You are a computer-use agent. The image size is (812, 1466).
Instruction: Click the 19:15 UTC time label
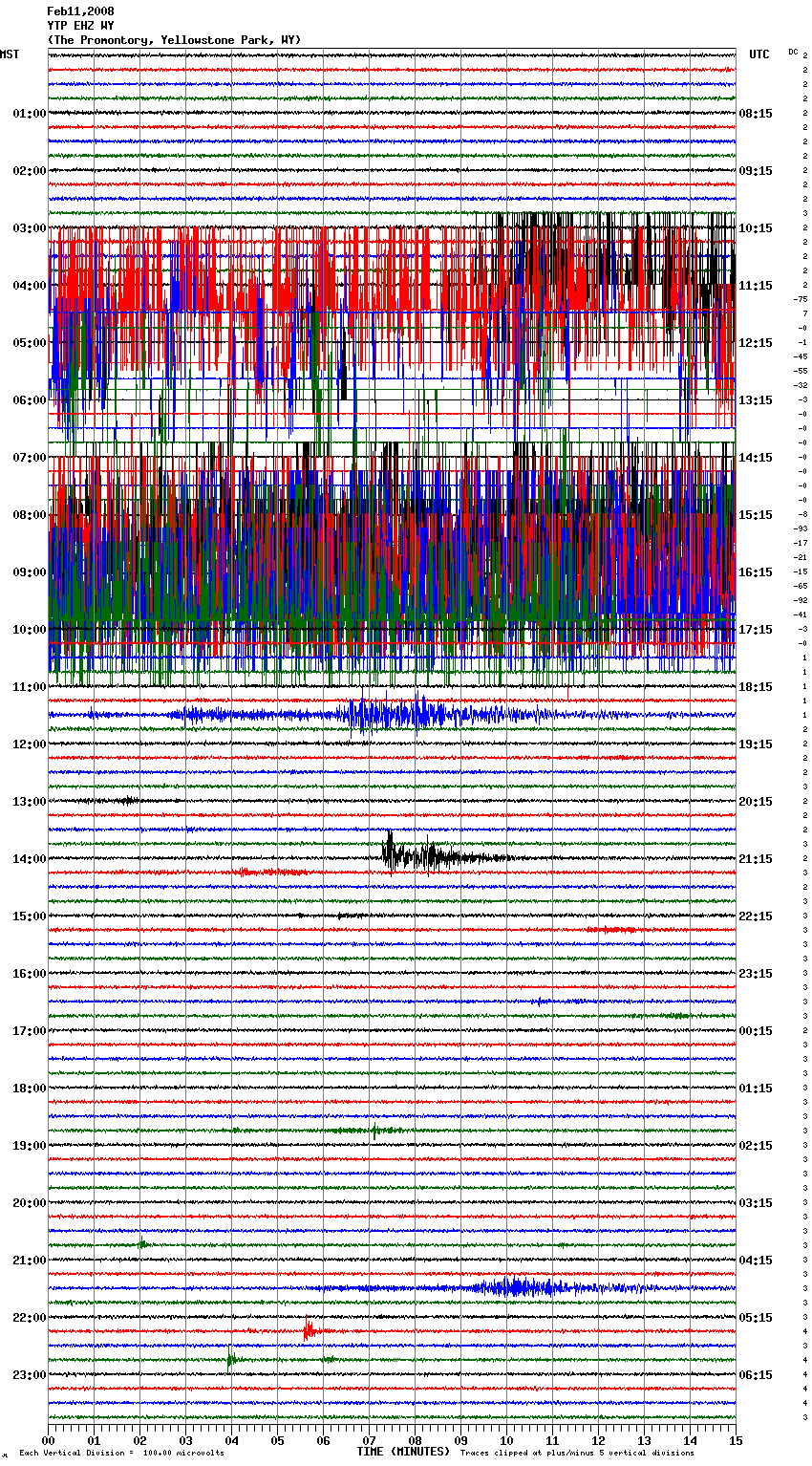click(756, 744)
